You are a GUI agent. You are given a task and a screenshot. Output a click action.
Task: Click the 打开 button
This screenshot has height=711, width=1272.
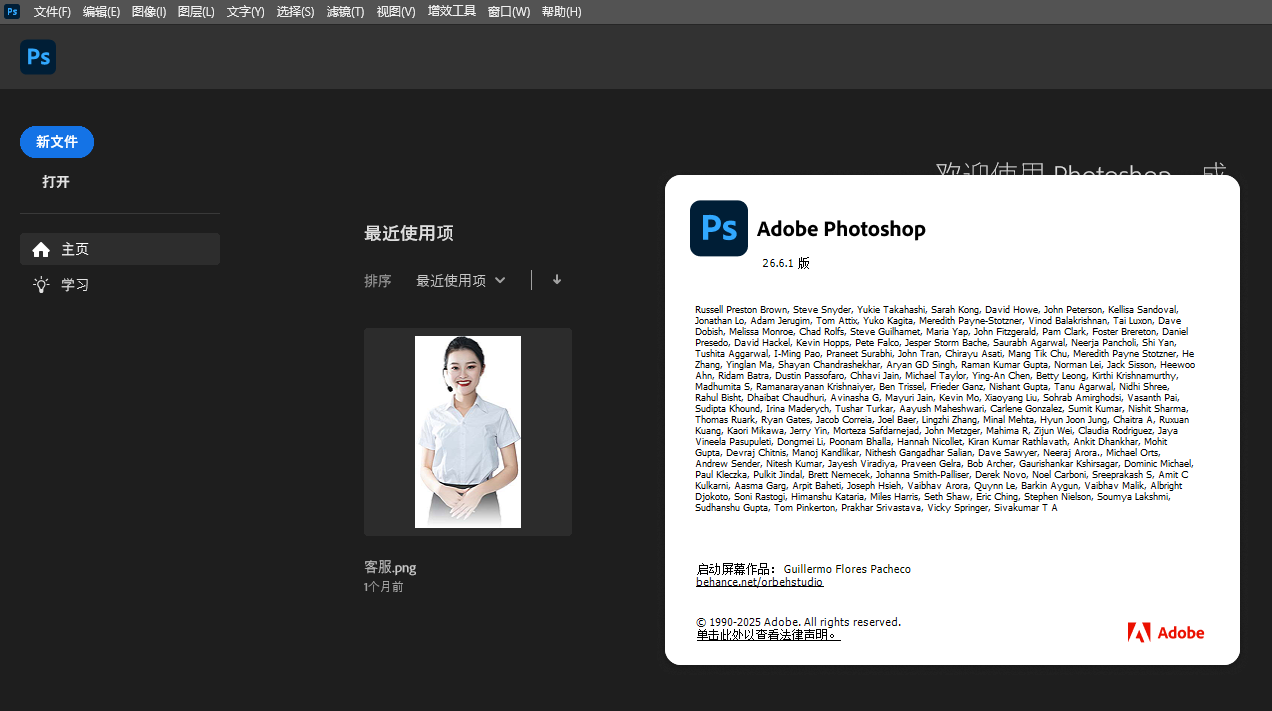pyautogui.click(x=56, y=182)
